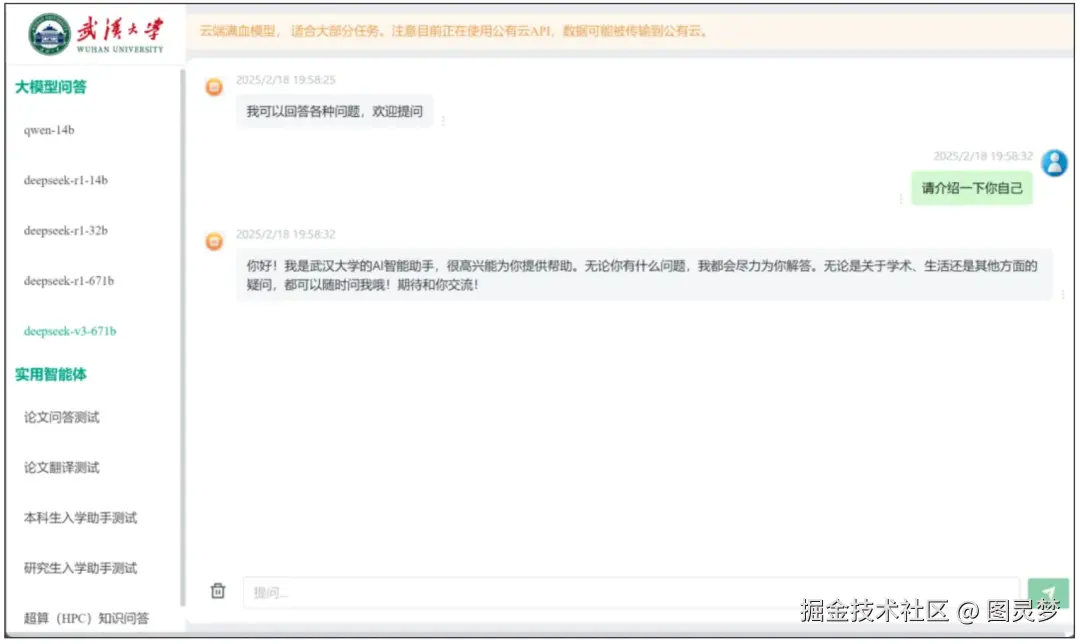
Task: Open the 本科生入学助手测试 agent
Action: [x=78, y=518]
